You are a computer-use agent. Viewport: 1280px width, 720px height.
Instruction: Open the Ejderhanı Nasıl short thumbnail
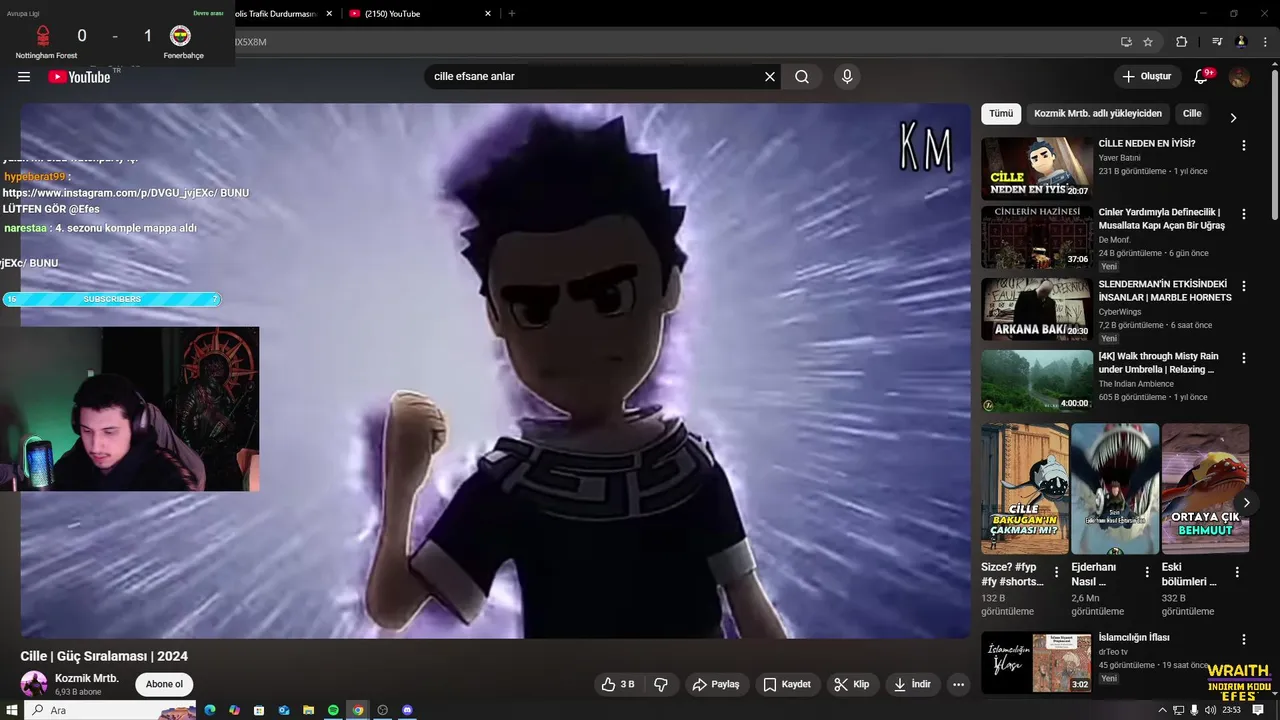click(1115, 488)
